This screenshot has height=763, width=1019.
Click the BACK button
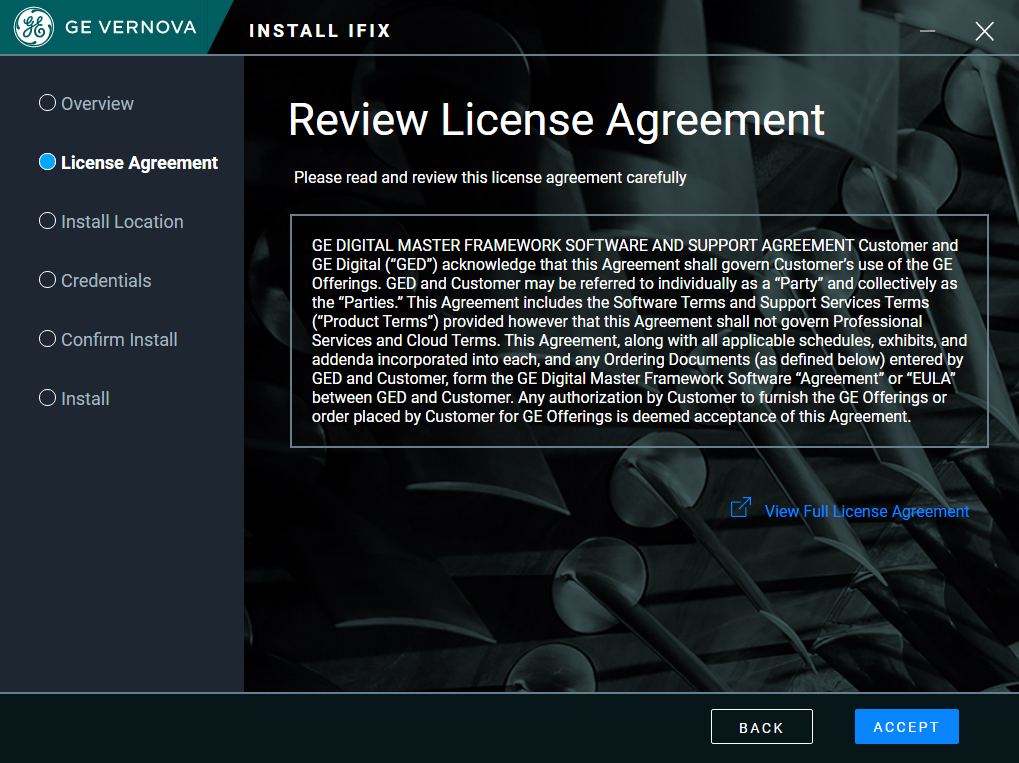click(762, 727)
